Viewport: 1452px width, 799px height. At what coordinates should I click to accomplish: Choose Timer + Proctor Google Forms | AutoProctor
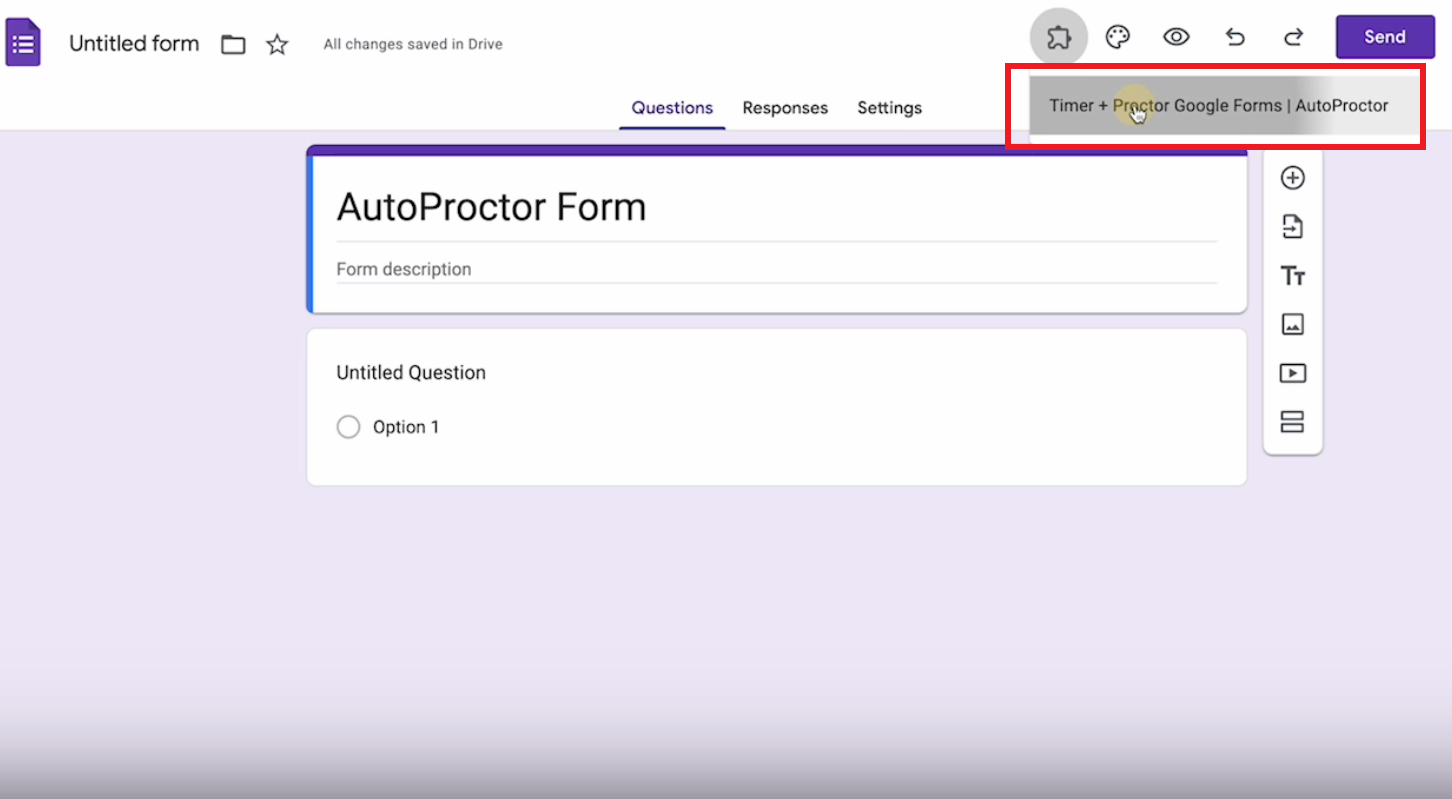(x=1224, y=106)
